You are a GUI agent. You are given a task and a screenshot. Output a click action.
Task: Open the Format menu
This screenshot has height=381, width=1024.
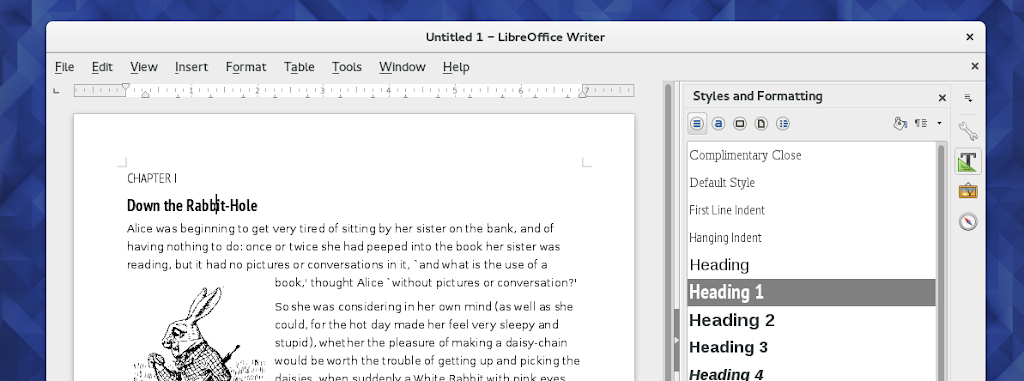coord(246,67)
